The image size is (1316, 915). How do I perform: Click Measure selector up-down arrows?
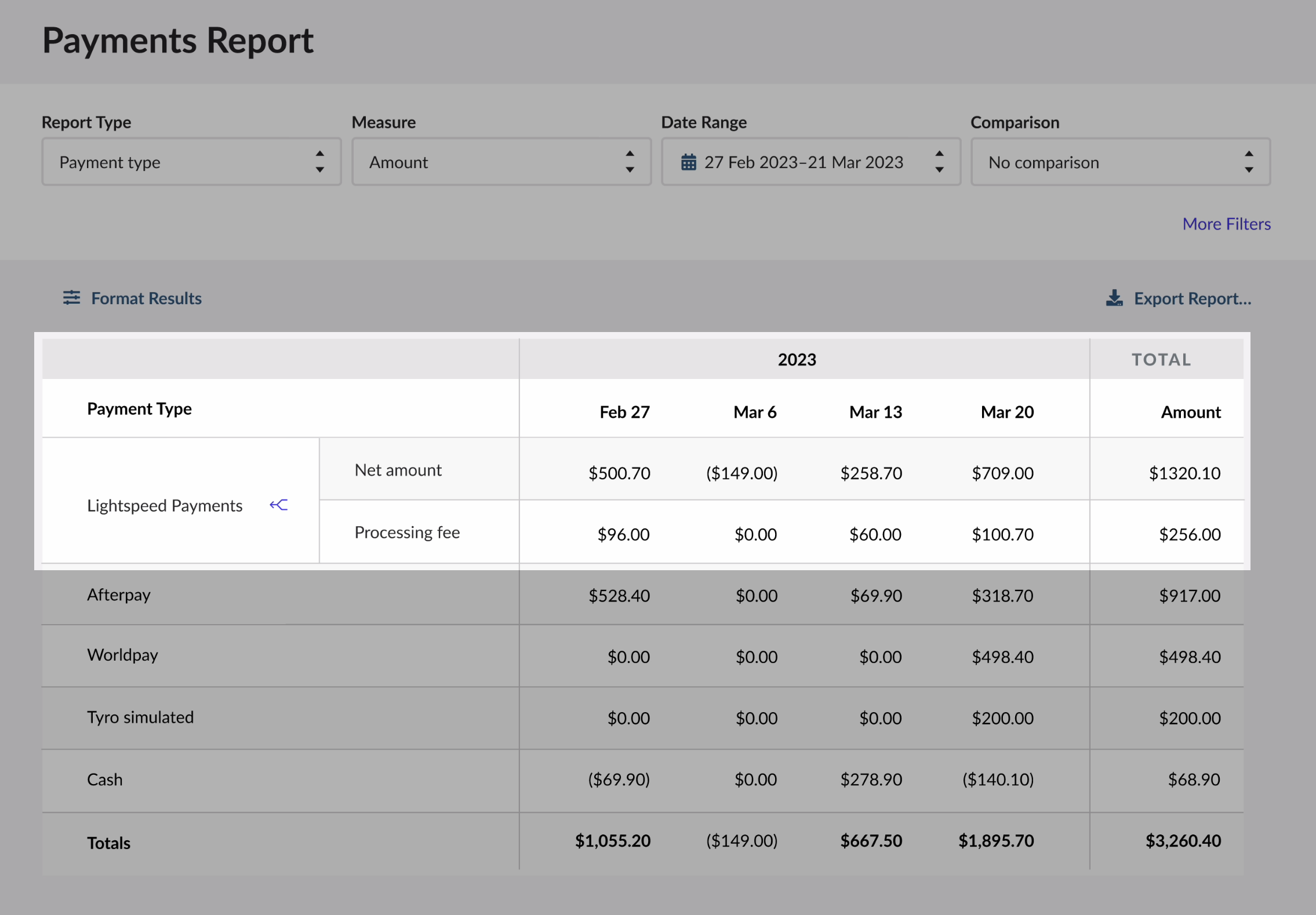(x=630, y=162)
